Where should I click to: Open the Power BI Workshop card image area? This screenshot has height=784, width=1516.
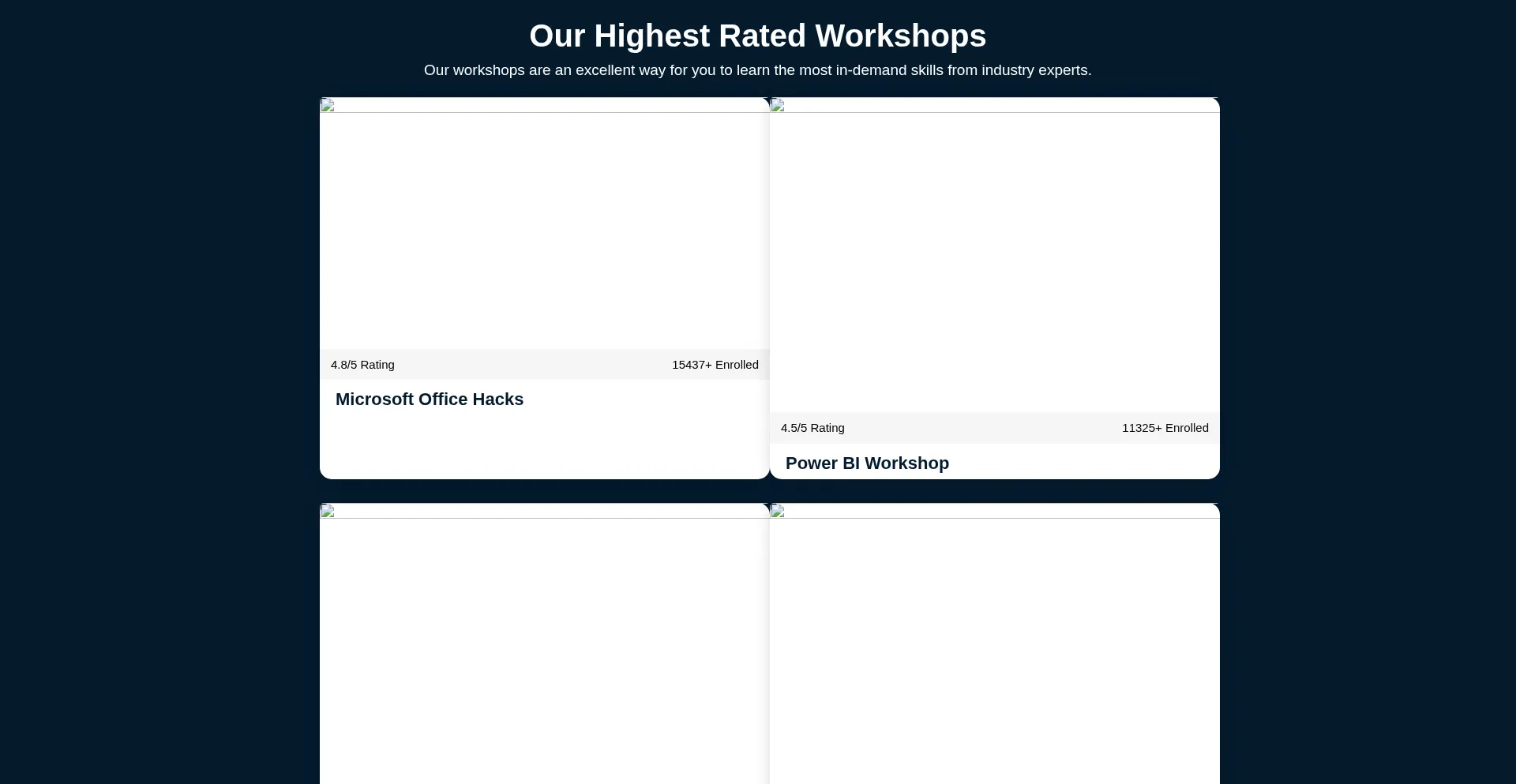994,261
